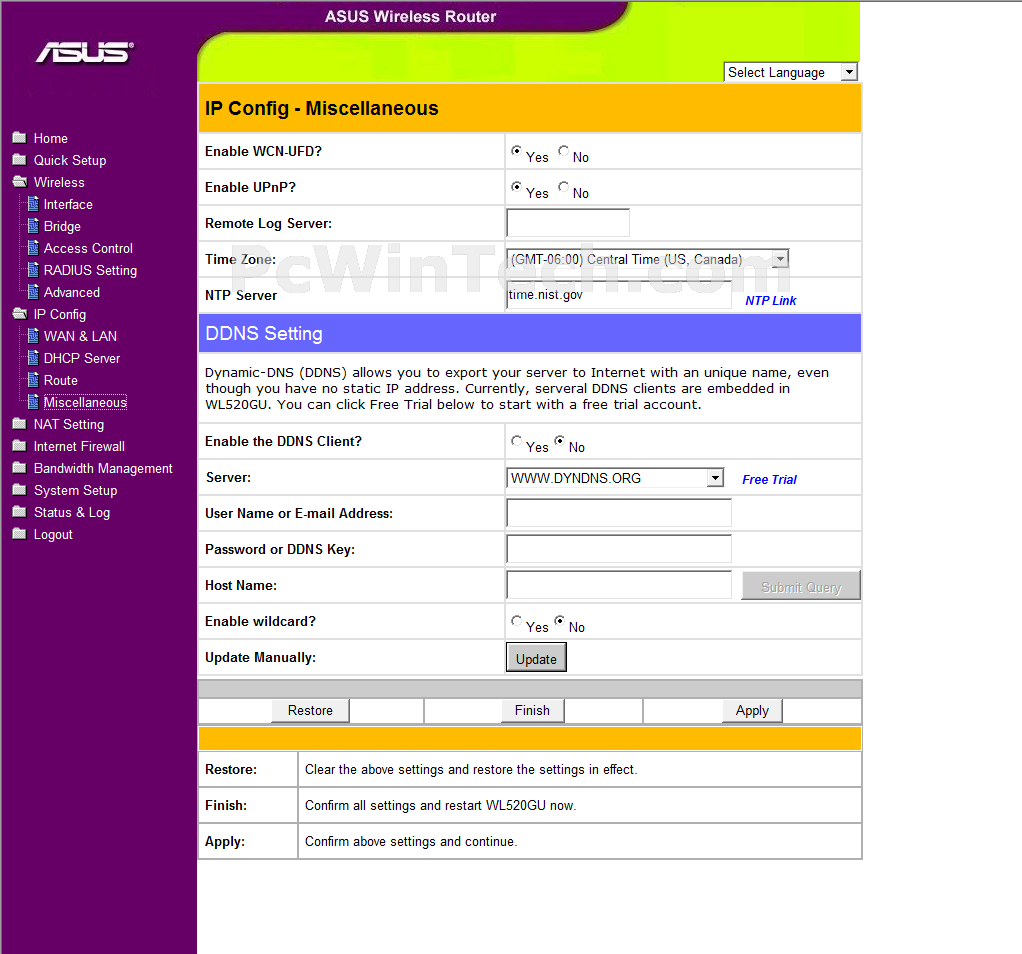
Task: Select Yes for Enable wildcard
Action: click(516, 620)
